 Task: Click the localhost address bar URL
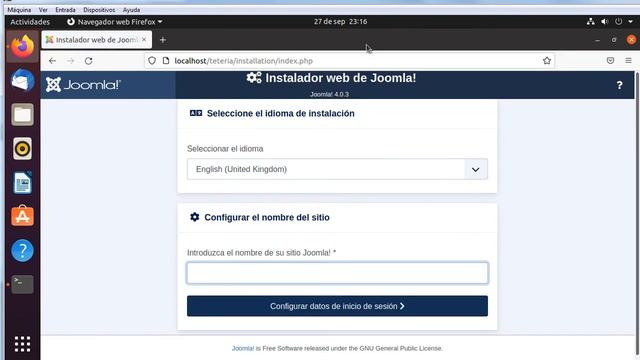point(244,61)
